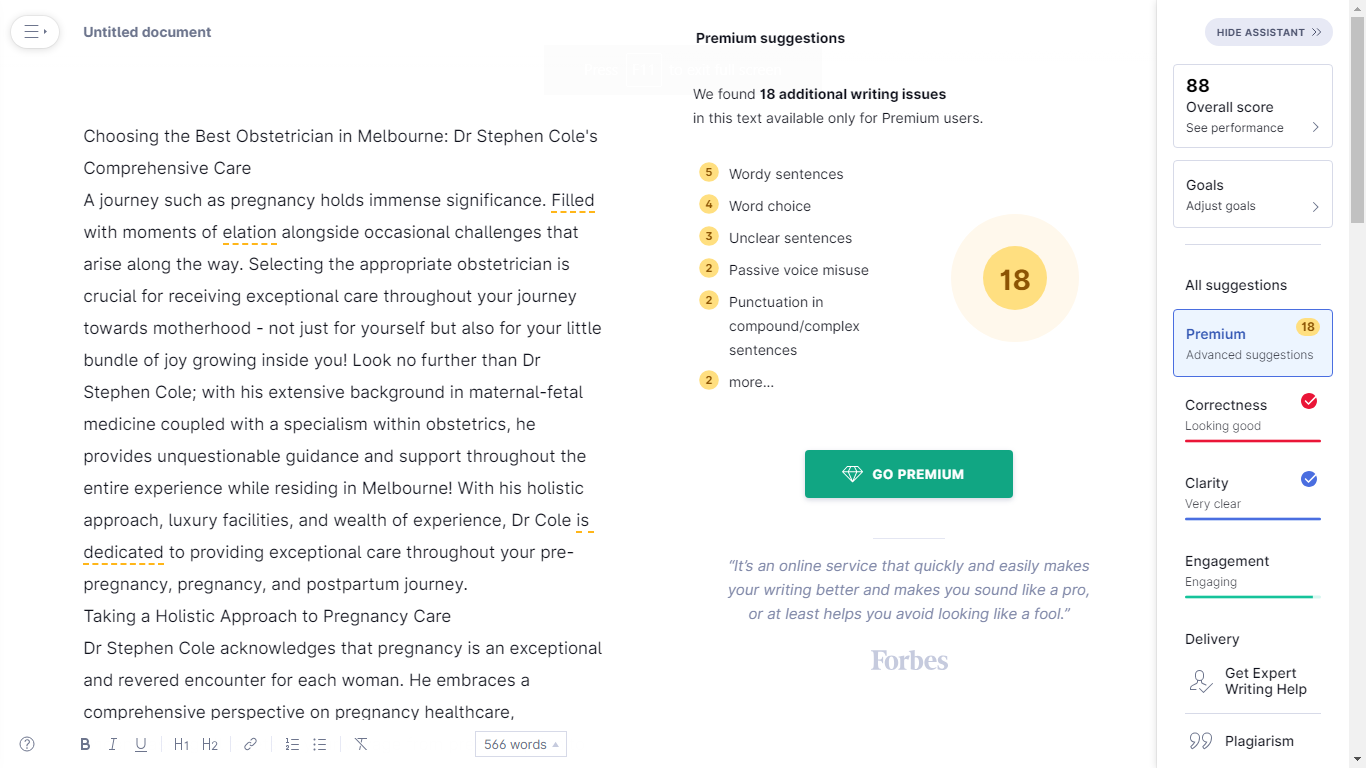Expand the Overall score performance details

coord(1252,106)
